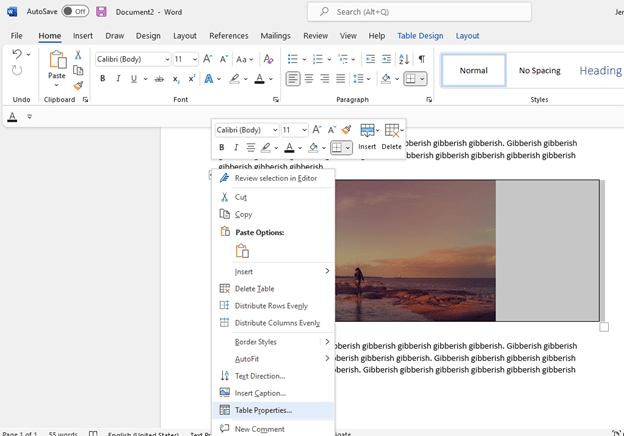Toggle Underline in the ribbon Font group

[135, 79]
